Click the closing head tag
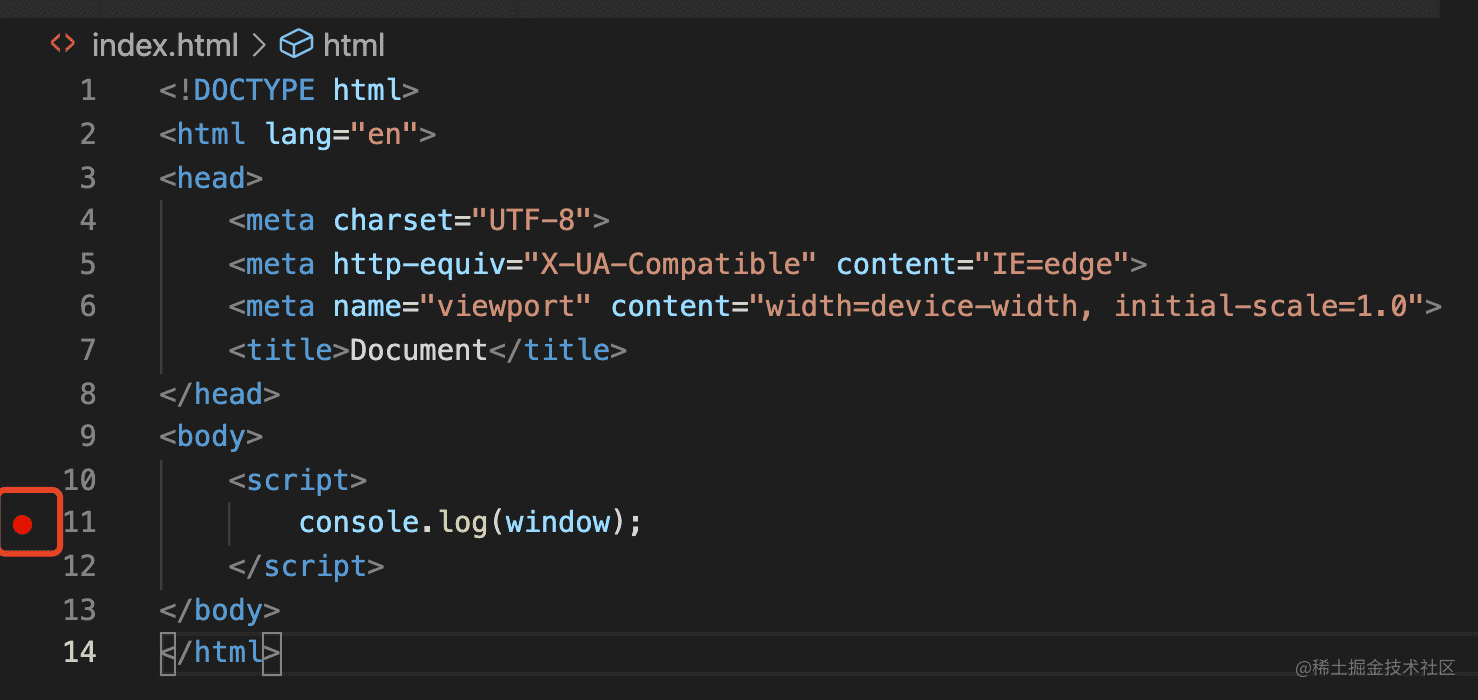This screenshot has width=1478, height=700. pos(219,394)
